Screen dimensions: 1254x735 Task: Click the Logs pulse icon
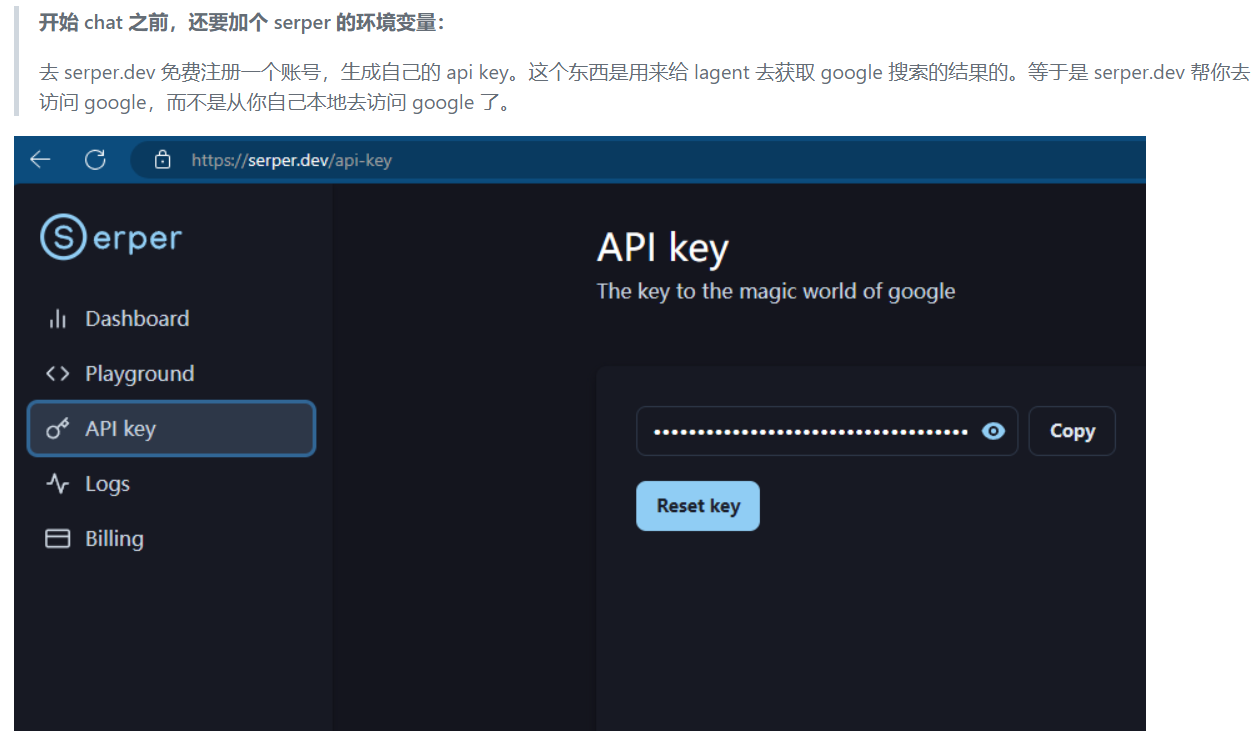57,484
